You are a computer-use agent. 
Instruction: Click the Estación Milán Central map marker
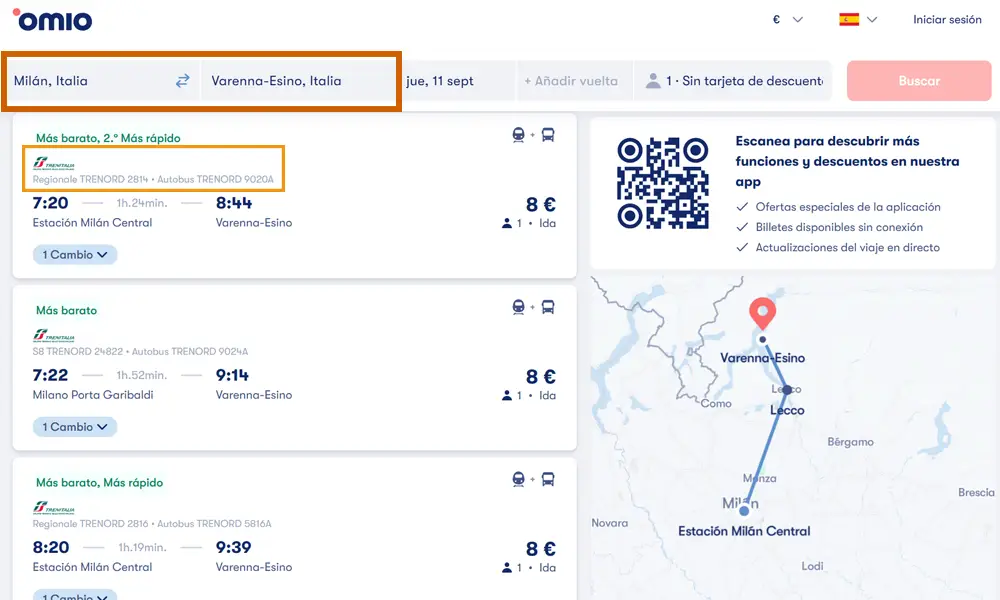744,511
